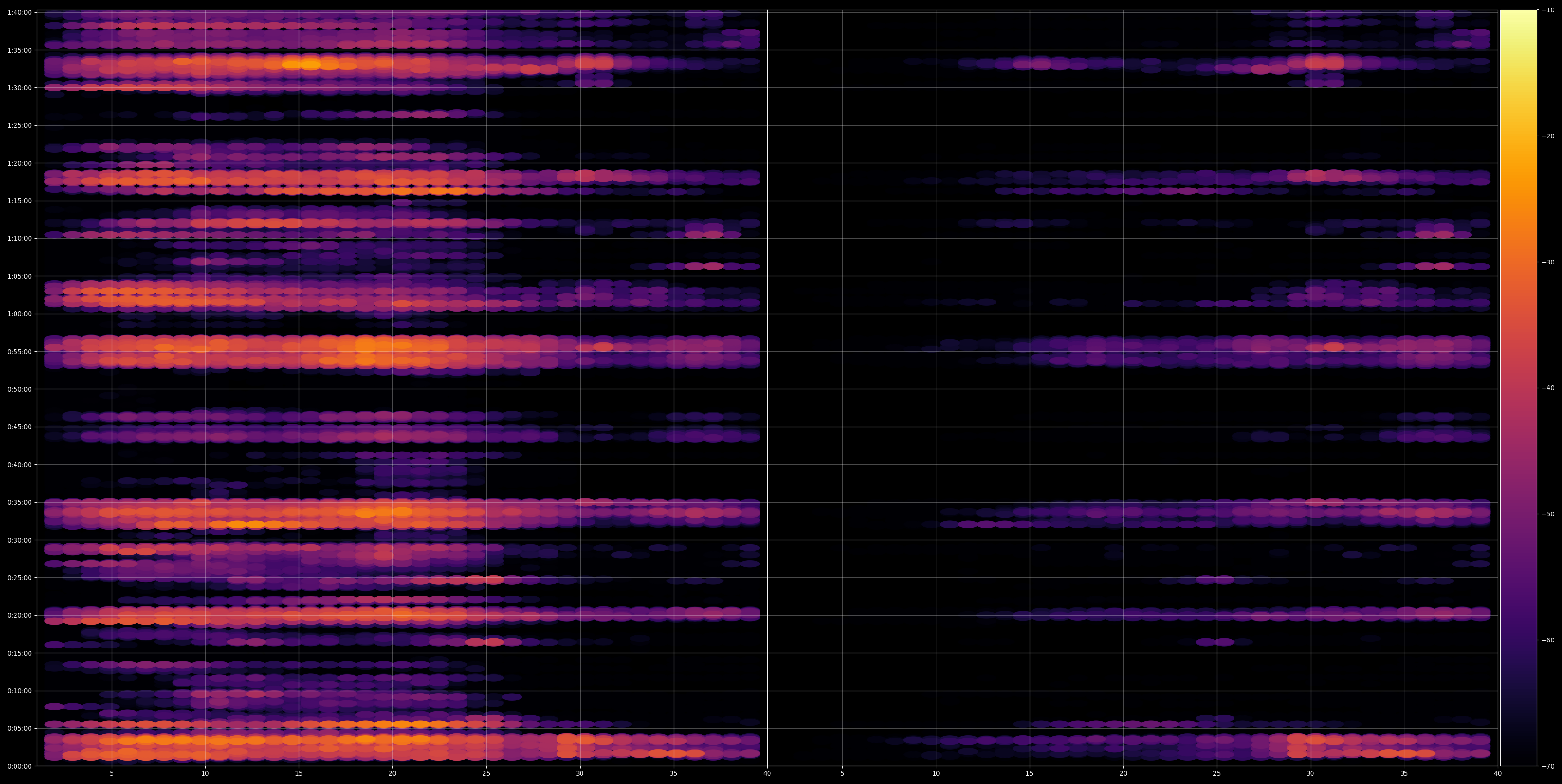Click the 0:50:00 y-axis label

pyautogui.click(x=19, y=389)
